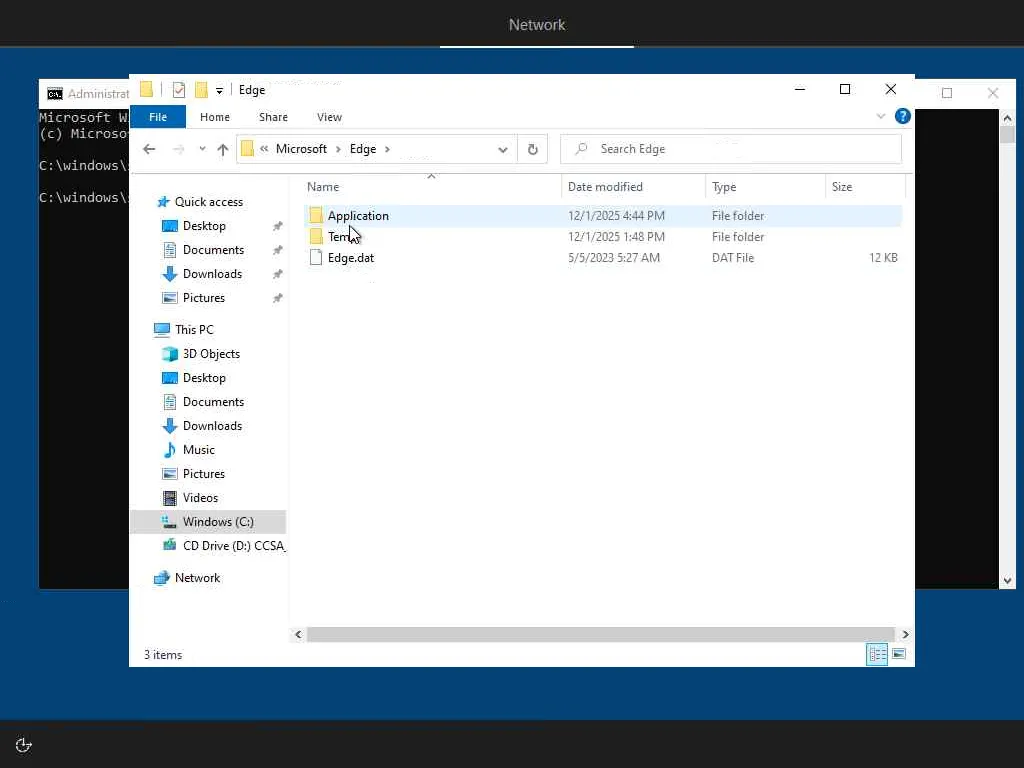Click the Application date 12/1/2025 4:44 PM

[x=616, y=216]
